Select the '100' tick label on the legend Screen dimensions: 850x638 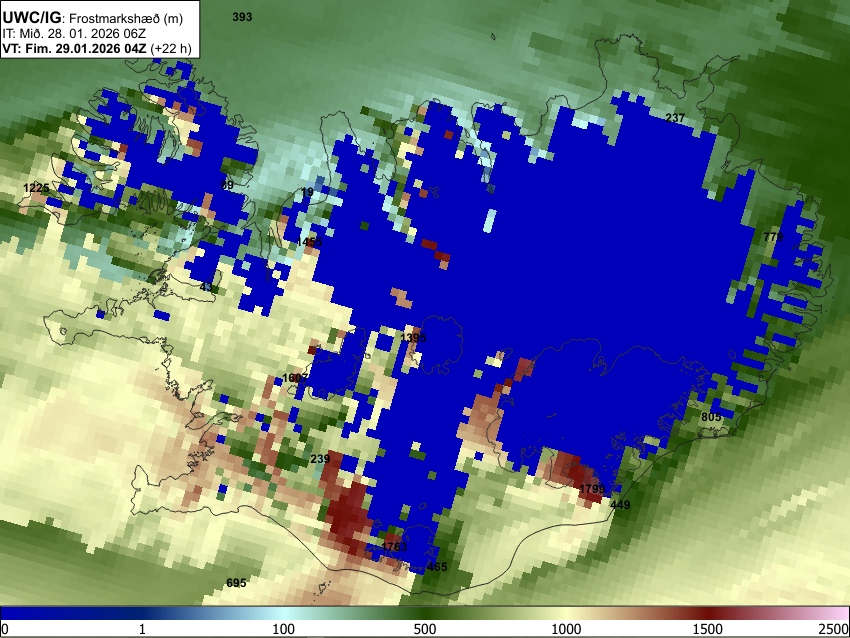pos(283,629)
